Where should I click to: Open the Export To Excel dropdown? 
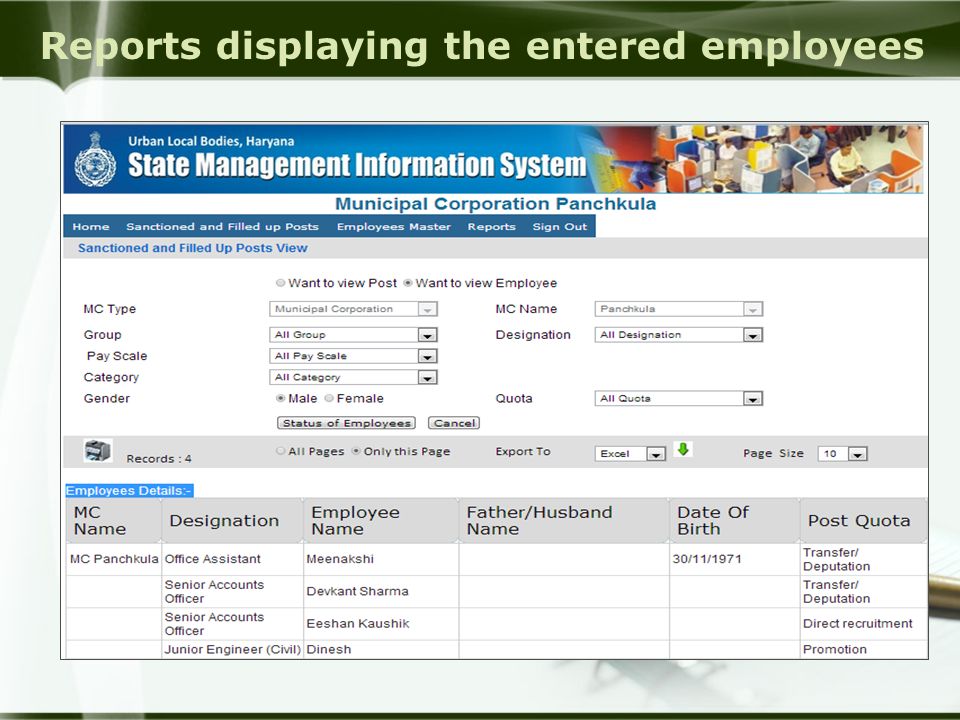(630, 454)
